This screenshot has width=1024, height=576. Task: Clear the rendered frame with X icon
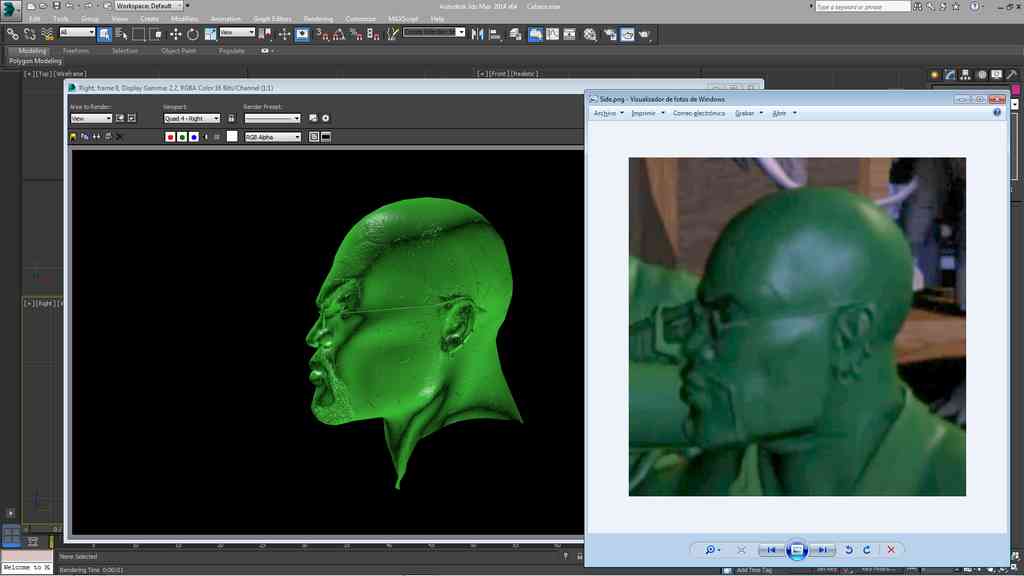[x=120, y=136]
